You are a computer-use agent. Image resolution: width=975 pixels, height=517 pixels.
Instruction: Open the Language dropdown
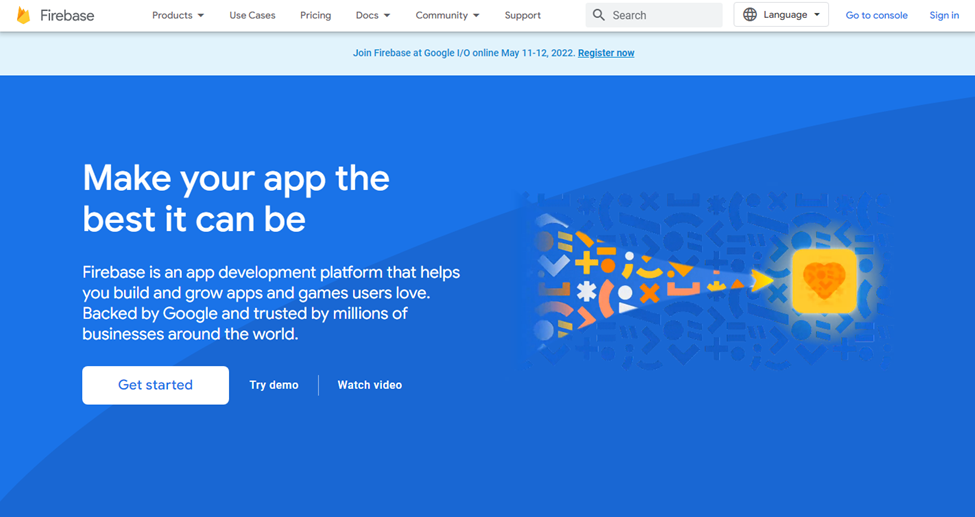781,15
